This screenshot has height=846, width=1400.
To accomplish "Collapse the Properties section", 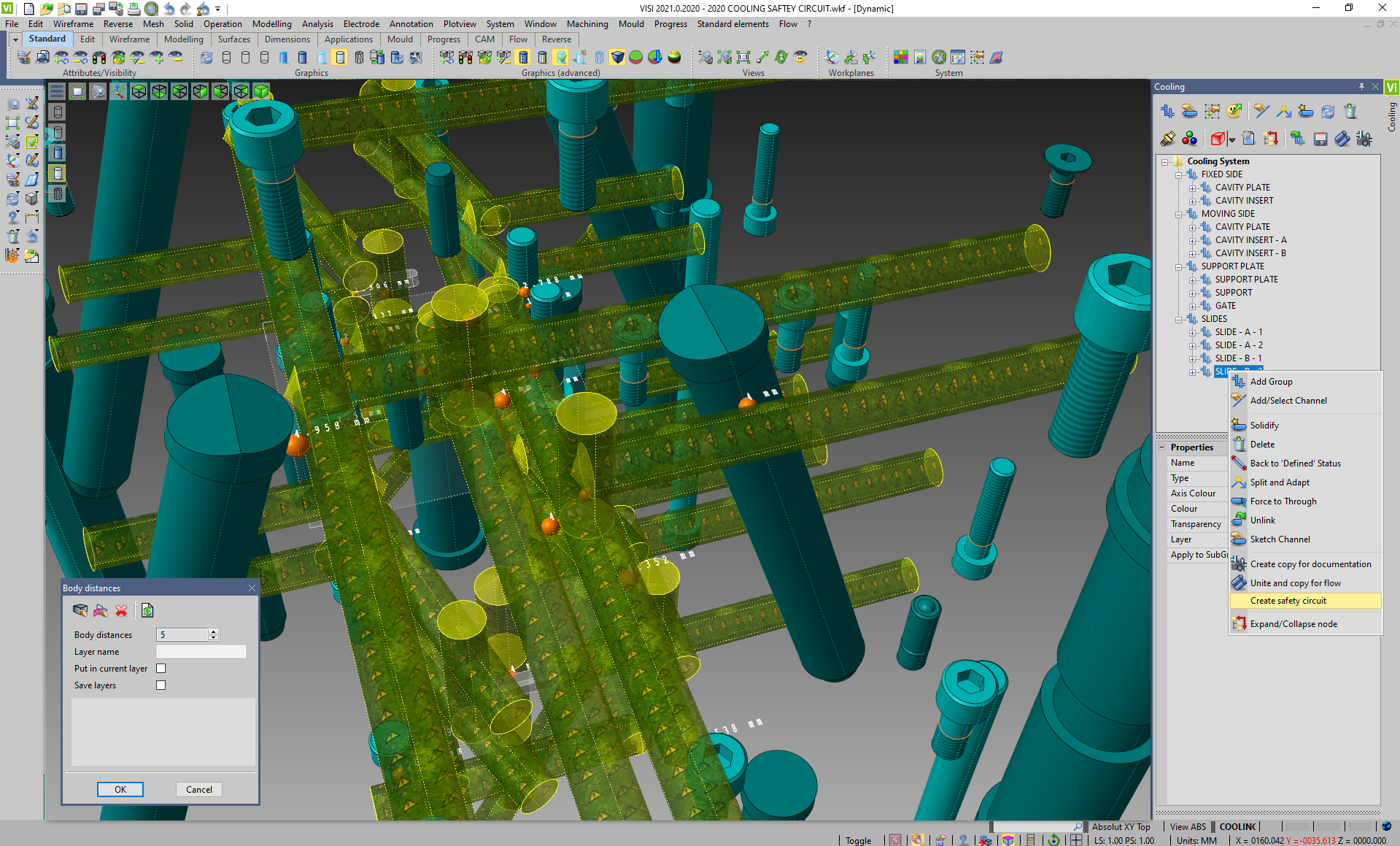I will [x=1162, y=447].
